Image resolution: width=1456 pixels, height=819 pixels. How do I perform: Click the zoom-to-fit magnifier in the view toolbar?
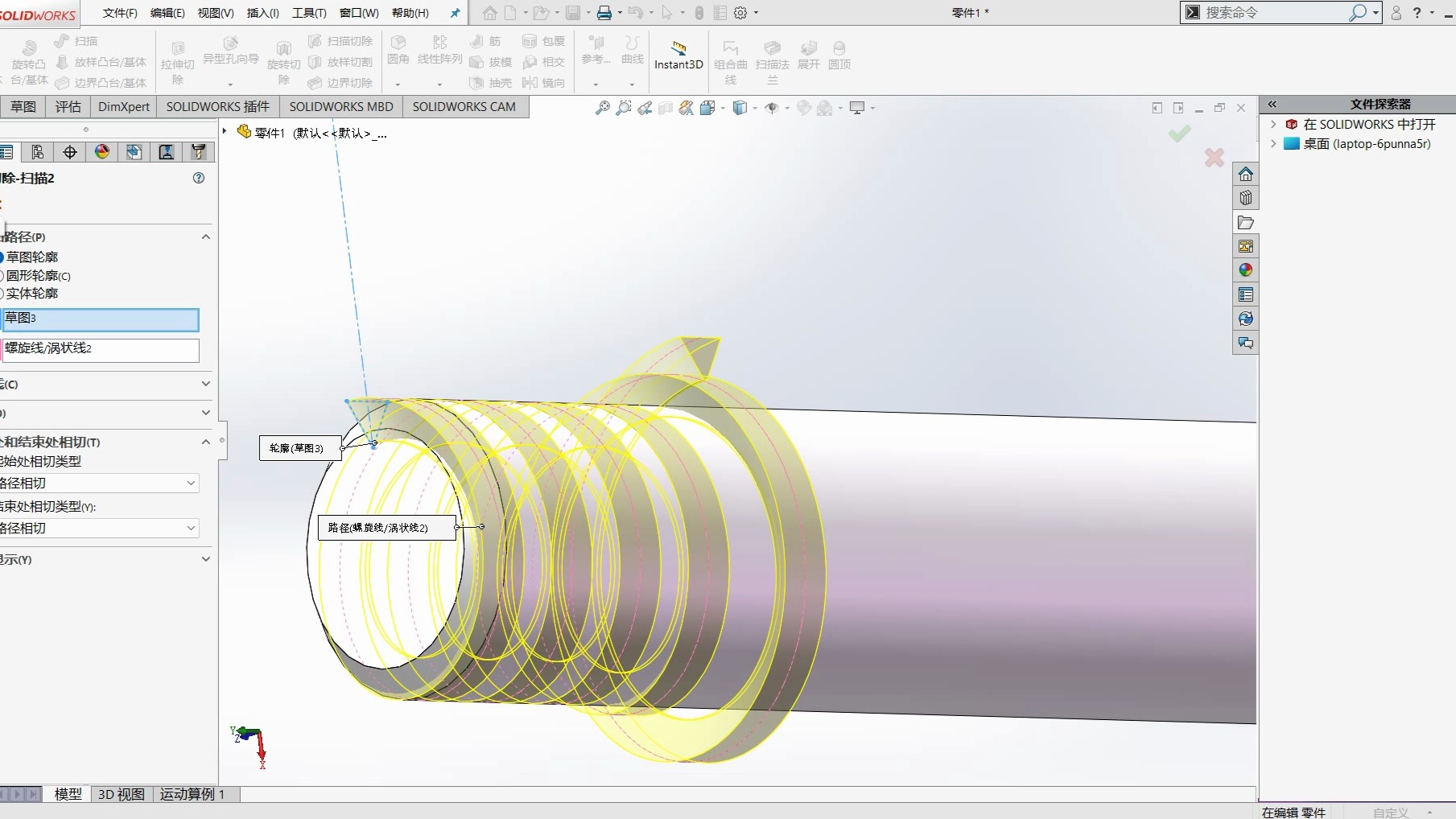[x=602, y=108]
